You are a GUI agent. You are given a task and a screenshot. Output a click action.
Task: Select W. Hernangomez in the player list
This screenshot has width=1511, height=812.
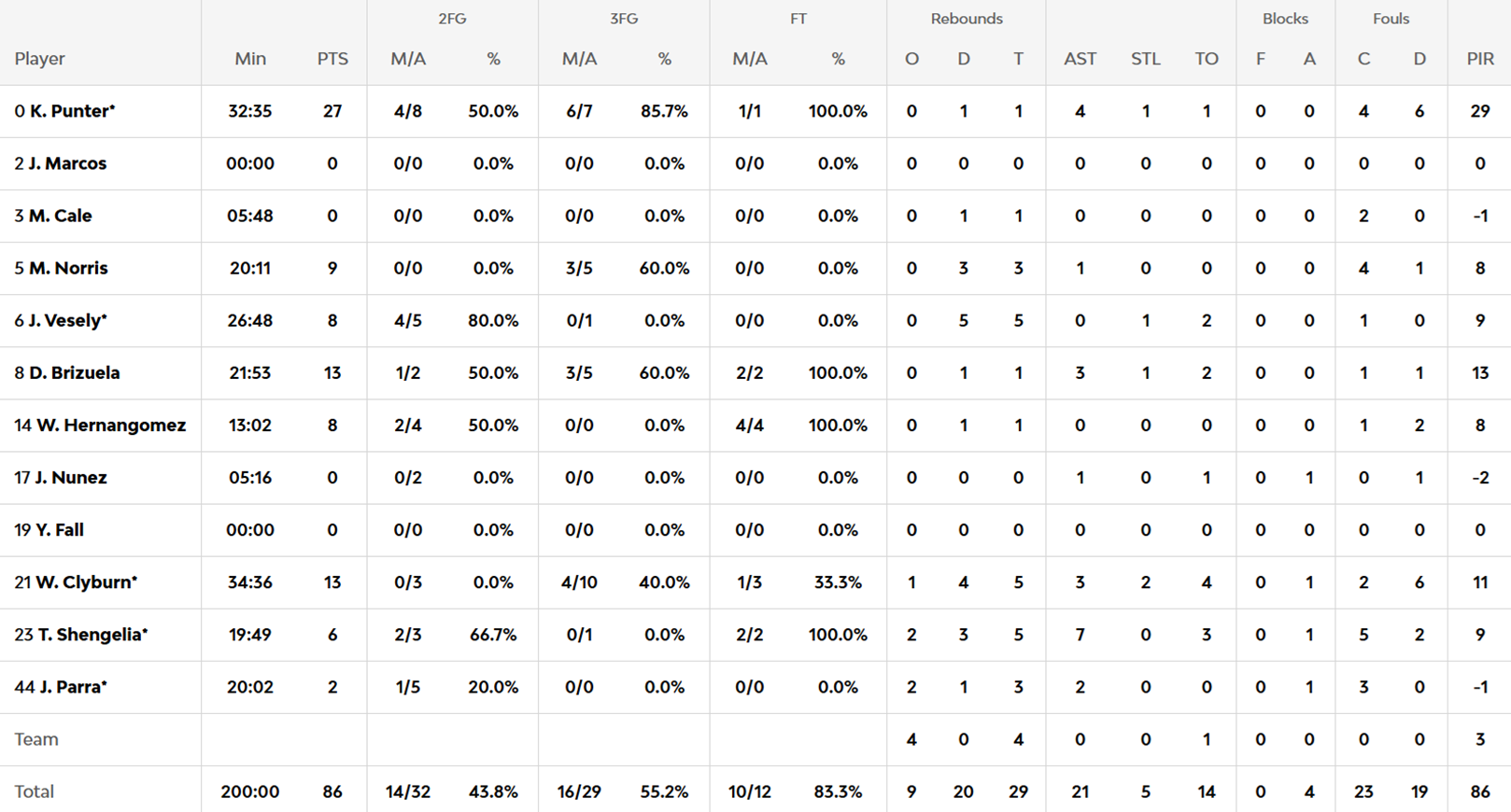click(110, 425)
